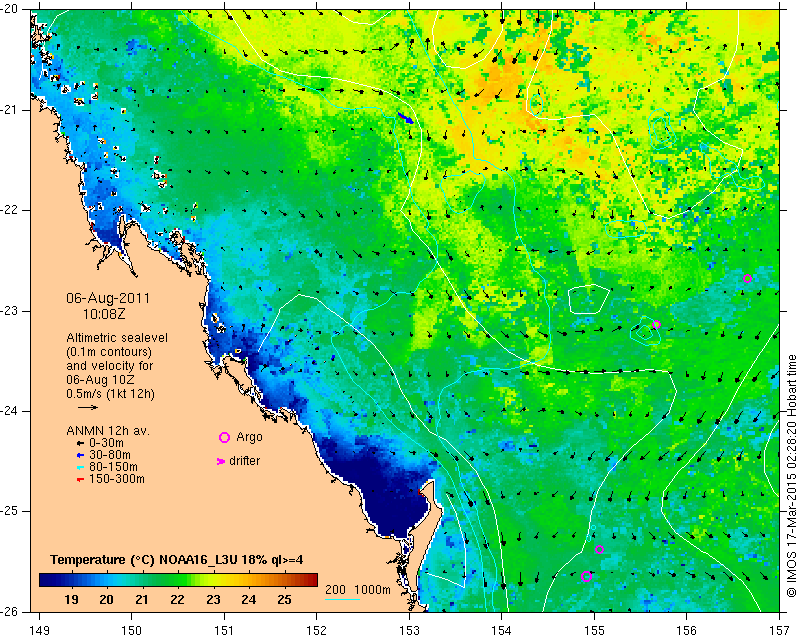Click the magenta drifter symbol in the legend

pos(221,461)
